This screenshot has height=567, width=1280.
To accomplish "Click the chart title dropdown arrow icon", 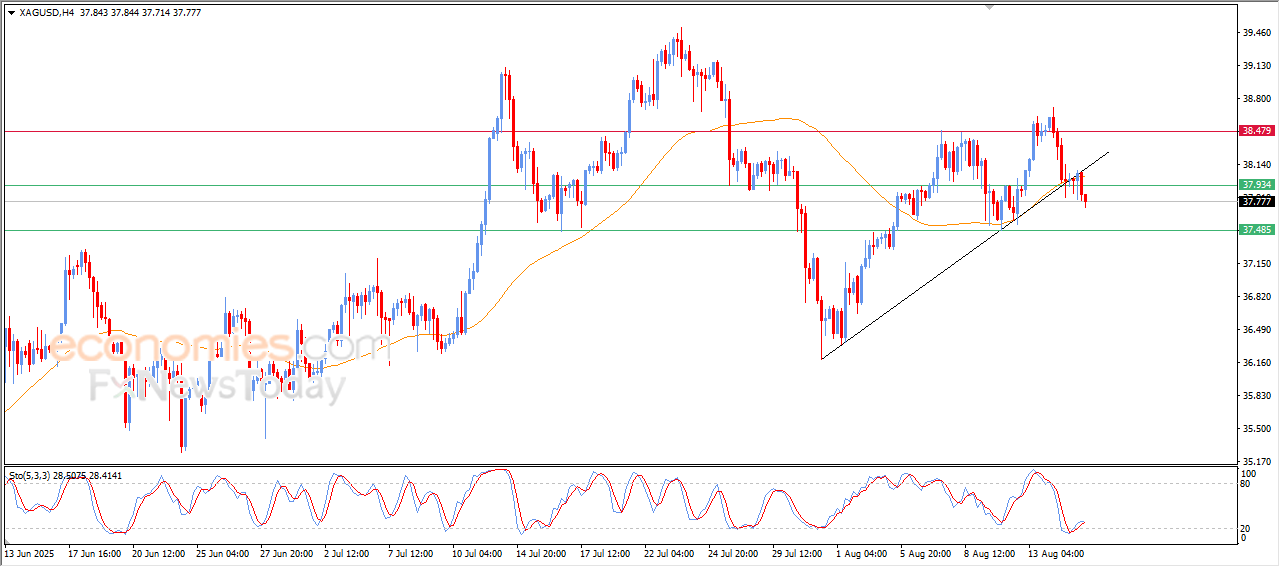I will pos(11,13).
